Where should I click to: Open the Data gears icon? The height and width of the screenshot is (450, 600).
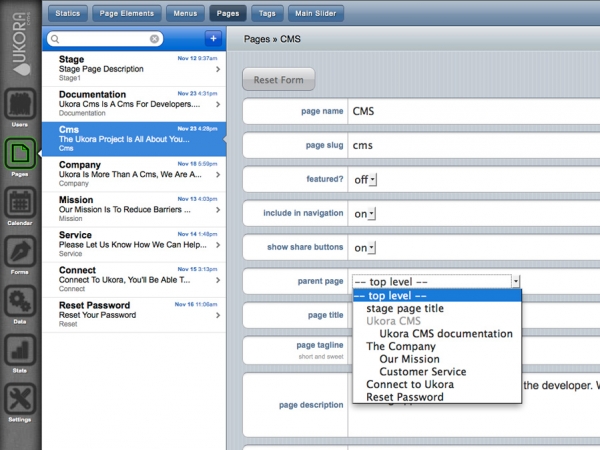coord(20,300)
